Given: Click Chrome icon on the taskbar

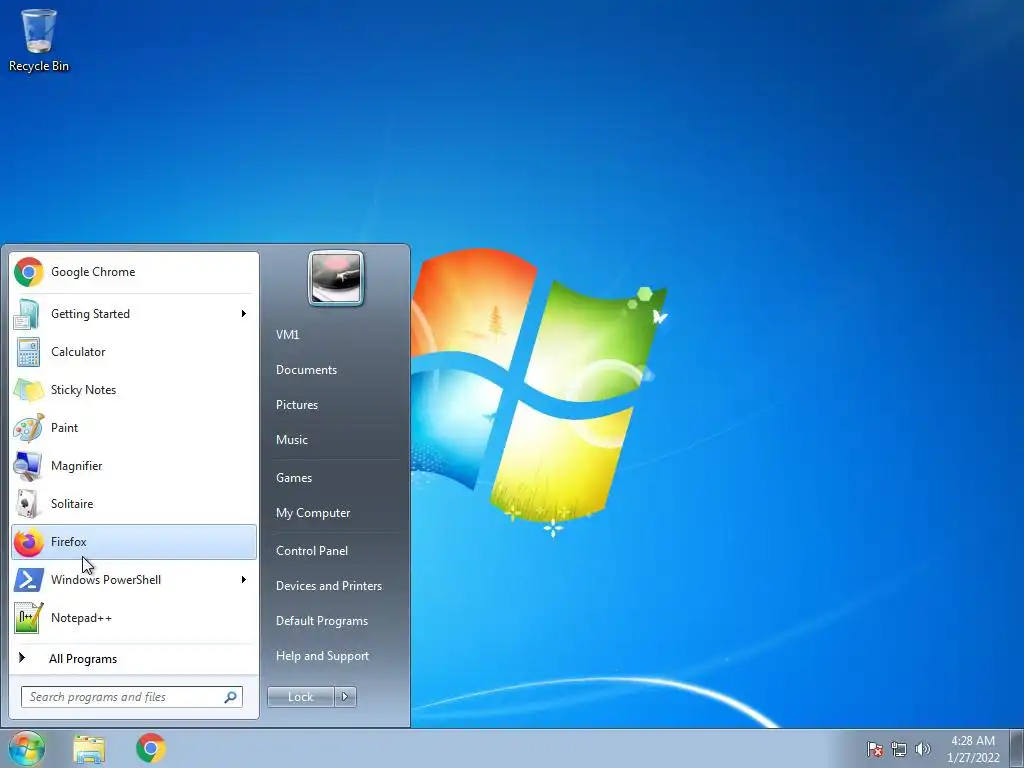Looking at the screenshot, I should pos(151,748).
